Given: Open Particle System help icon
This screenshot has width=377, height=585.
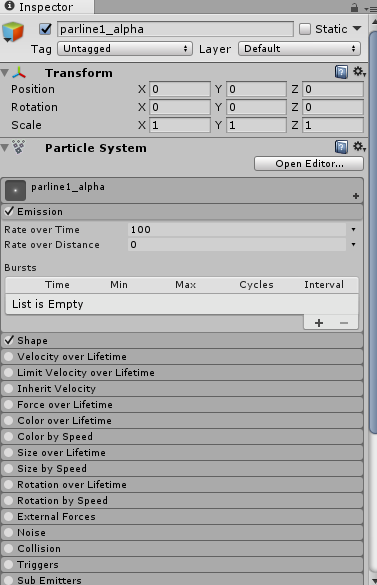Looking at the screenshot, I should (341, 147).
